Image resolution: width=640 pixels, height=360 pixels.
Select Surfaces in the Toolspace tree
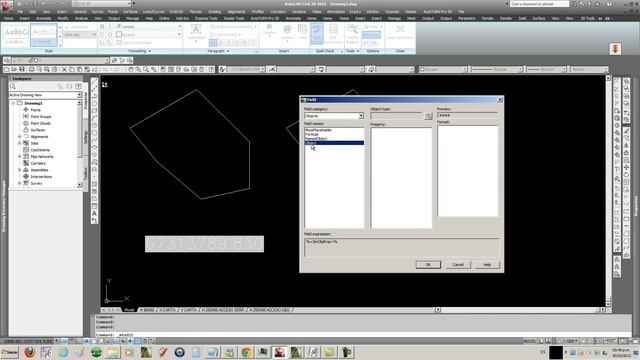pos(38,130)
